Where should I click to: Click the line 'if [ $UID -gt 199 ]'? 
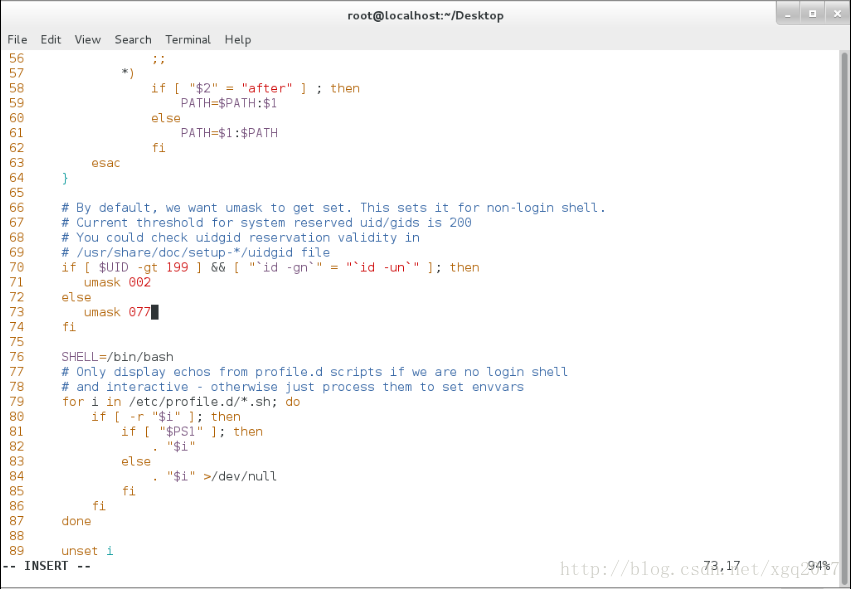coord(270,267)
